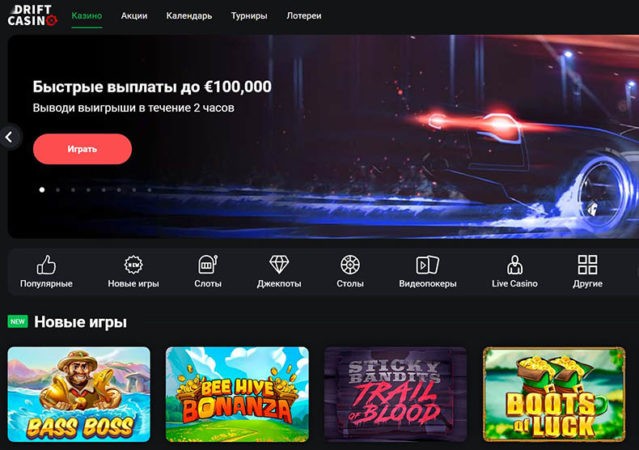Go to previous banner with left arrow
This screenshot has width=639, height=450.
pos(9,137)
